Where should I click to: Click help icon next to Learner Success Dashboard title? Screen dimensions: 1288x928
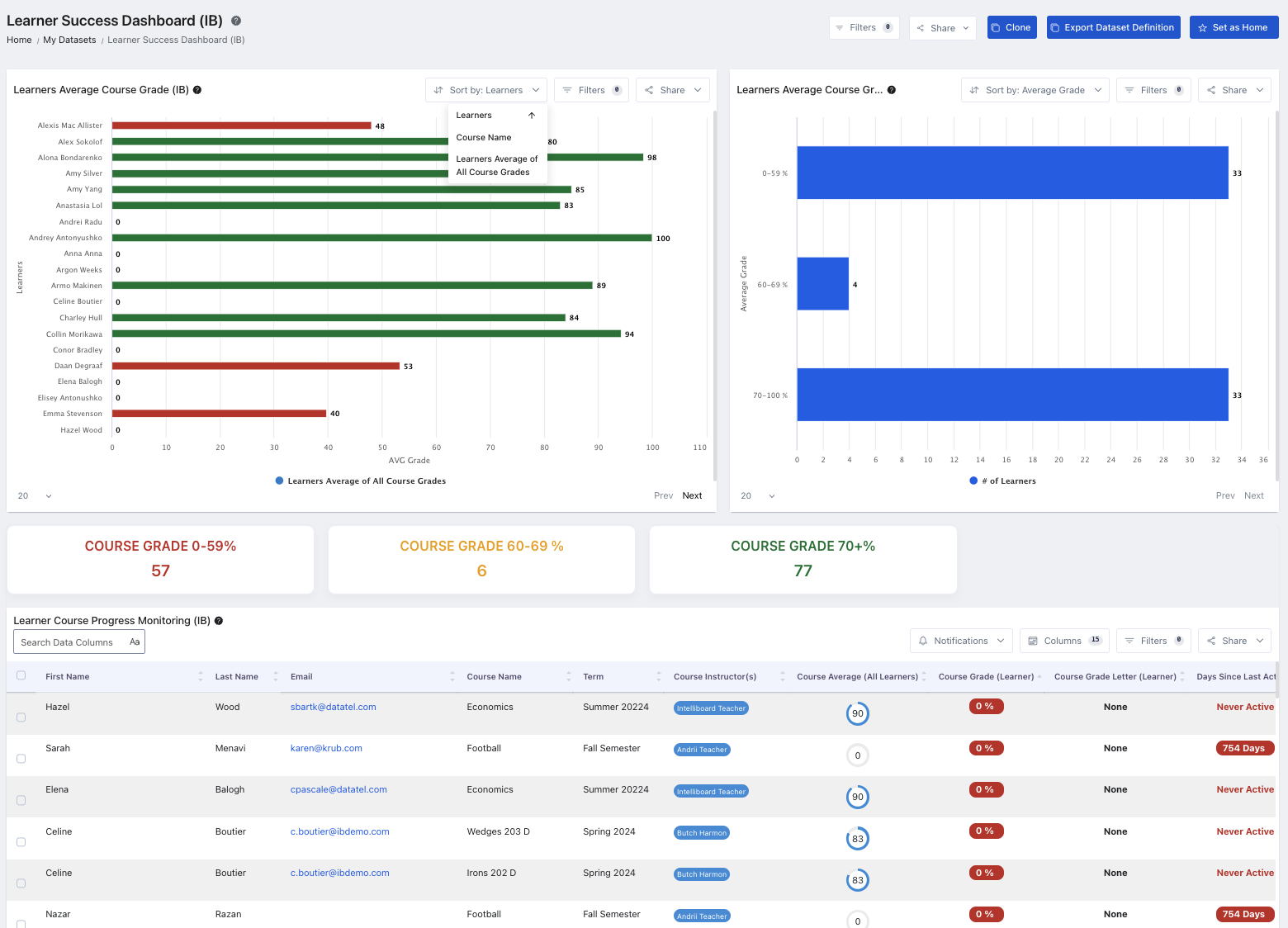[236, 21]
